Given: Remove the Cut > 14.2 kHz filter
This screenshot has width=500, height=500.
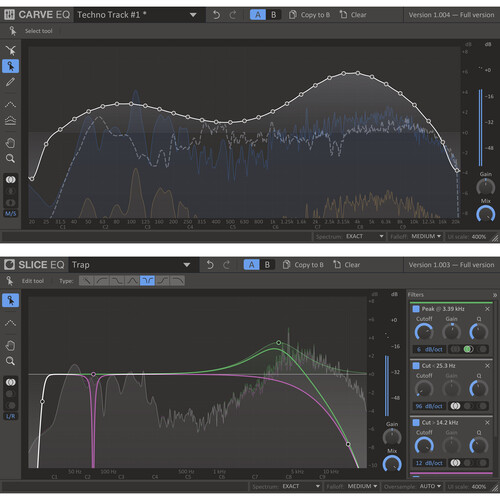Looking at the screenshot, I should pos(487,422).
